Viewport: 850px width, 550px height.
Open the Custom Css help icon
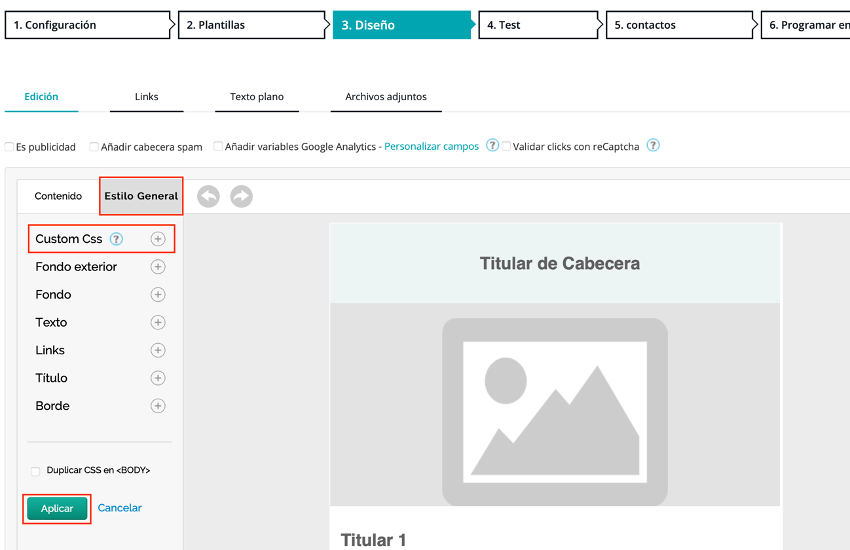[x=116, y=239]
